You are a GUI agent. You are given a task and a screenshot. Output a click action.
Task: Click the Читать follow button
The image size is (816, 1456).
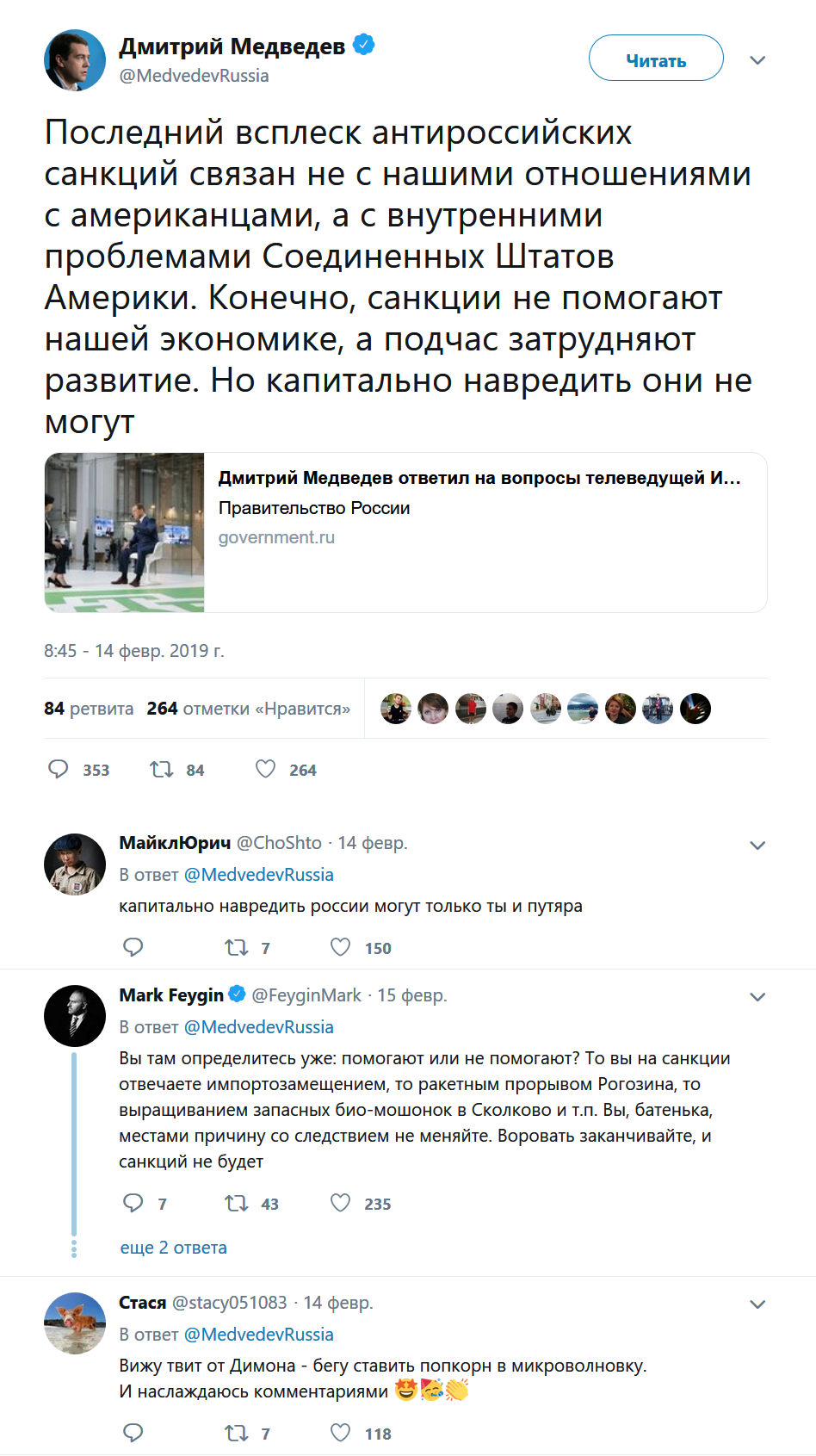coord(656,59)
